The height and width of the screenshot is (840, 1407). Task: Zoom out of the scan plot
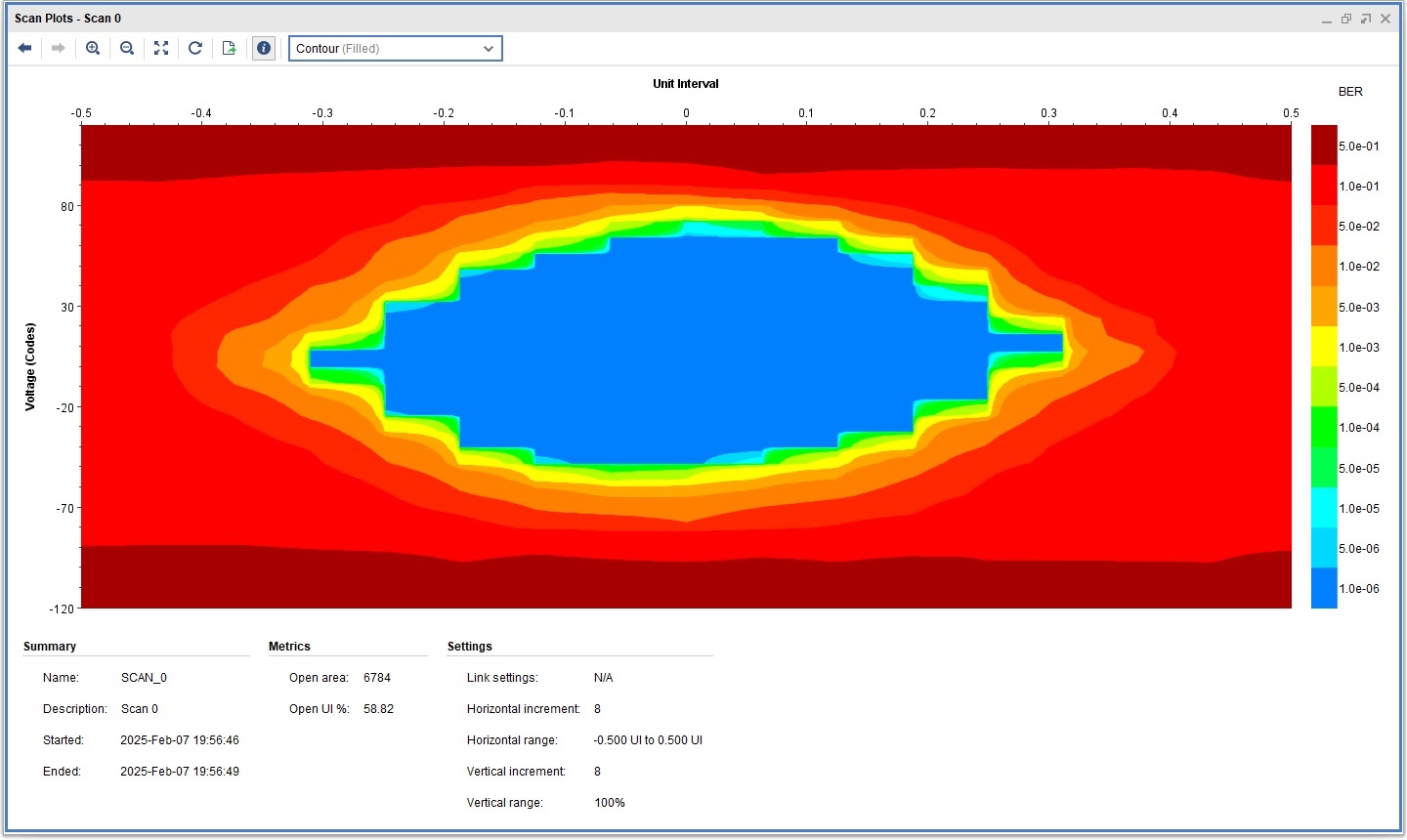pyautogui.click(x=127, y=48)
